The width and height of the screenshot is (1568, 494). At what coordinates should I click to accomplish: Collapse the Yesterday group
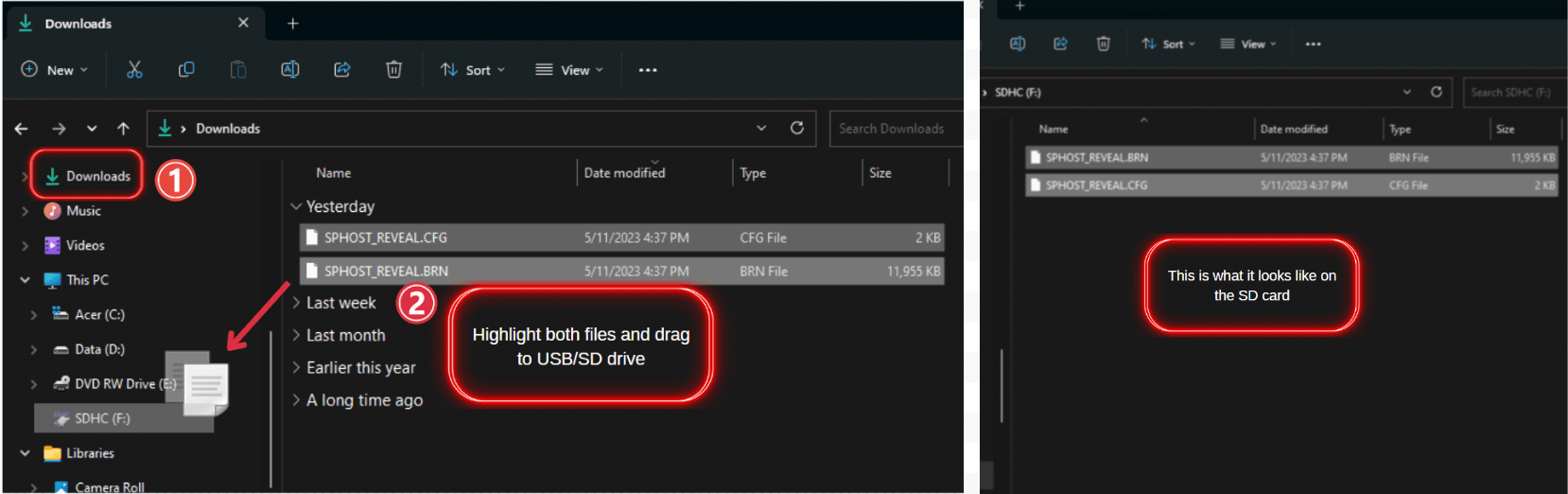click(x=296, y=206)
